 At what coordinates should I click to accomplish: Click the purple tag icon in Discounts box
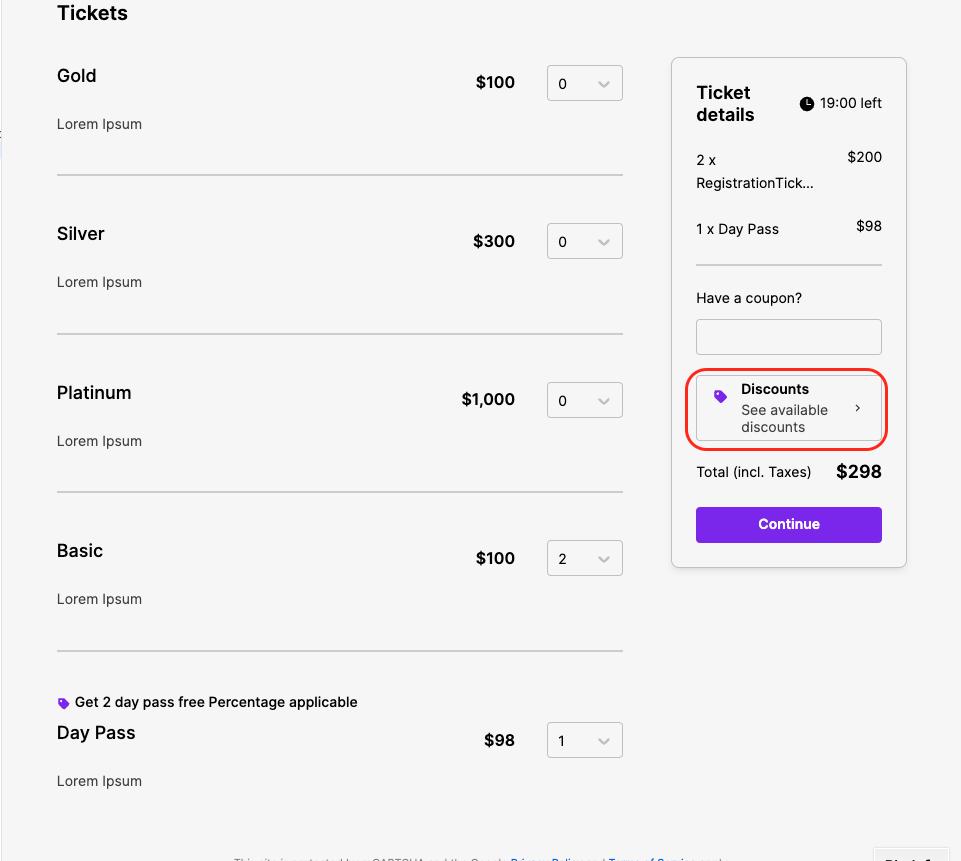(720, 397)
